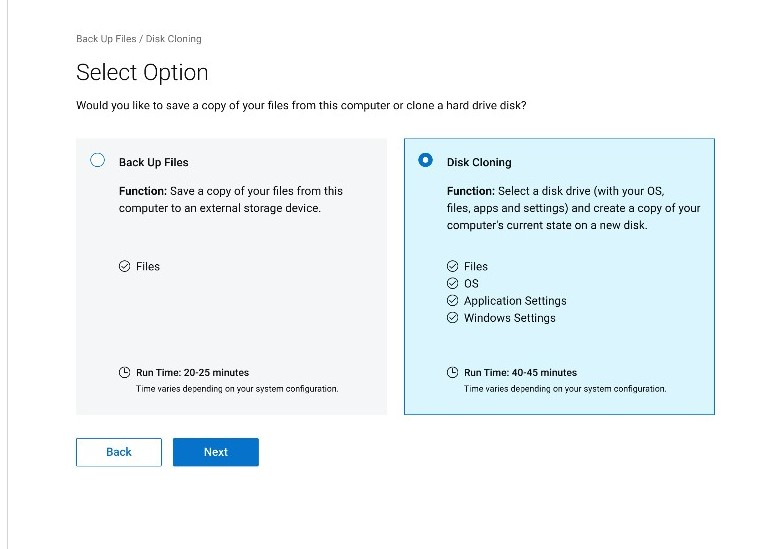Screen dimensions: 772x549
Task: Select the Back Up Files radio button
Action: coord(97,160)
